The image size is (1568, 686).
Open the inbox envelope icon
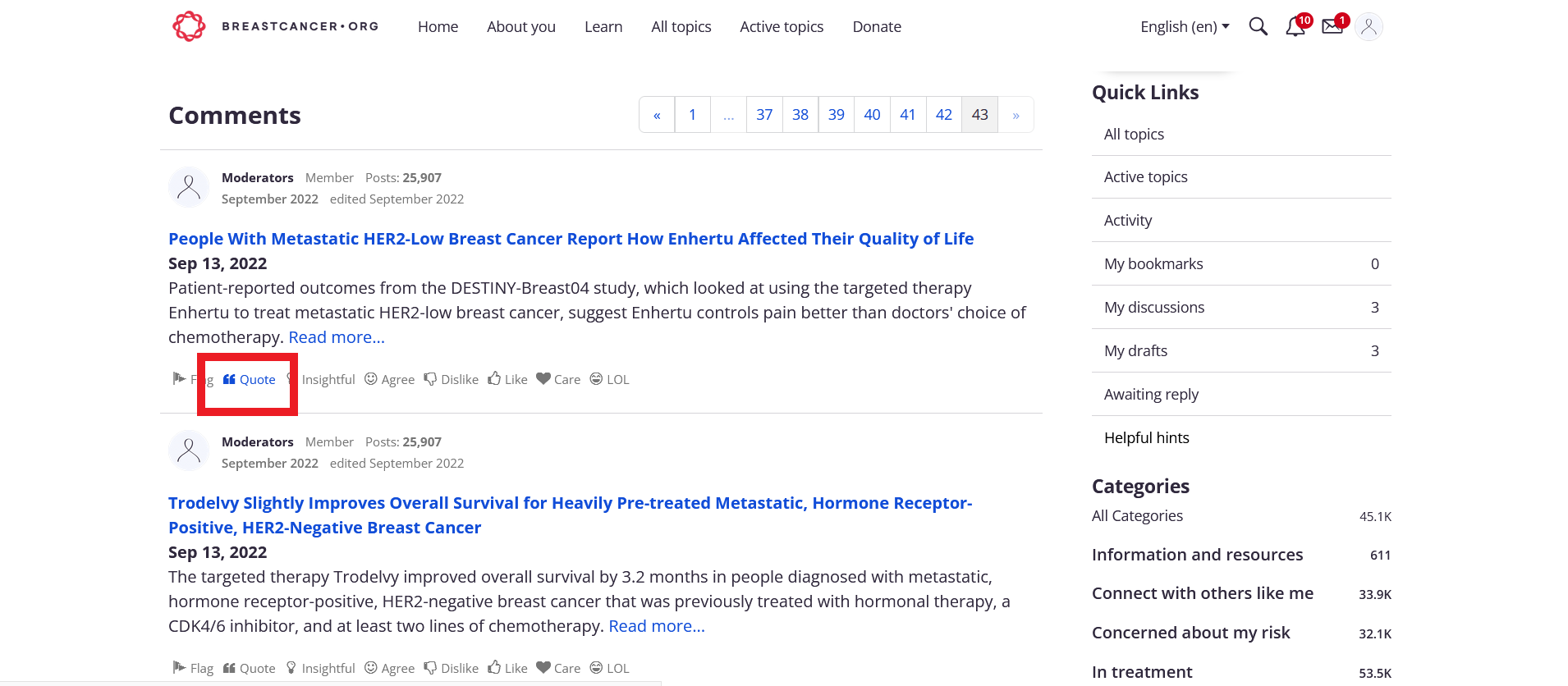coord(1332,26)
